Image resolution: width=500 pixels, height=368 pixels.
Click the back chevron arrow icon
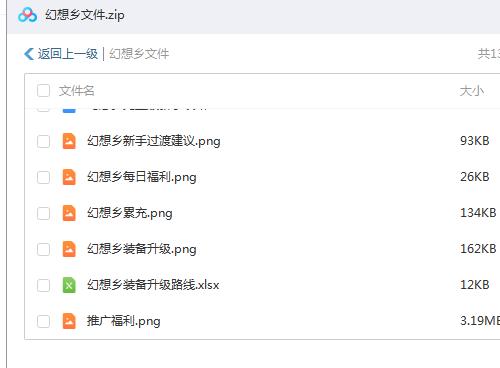point(29,54)
